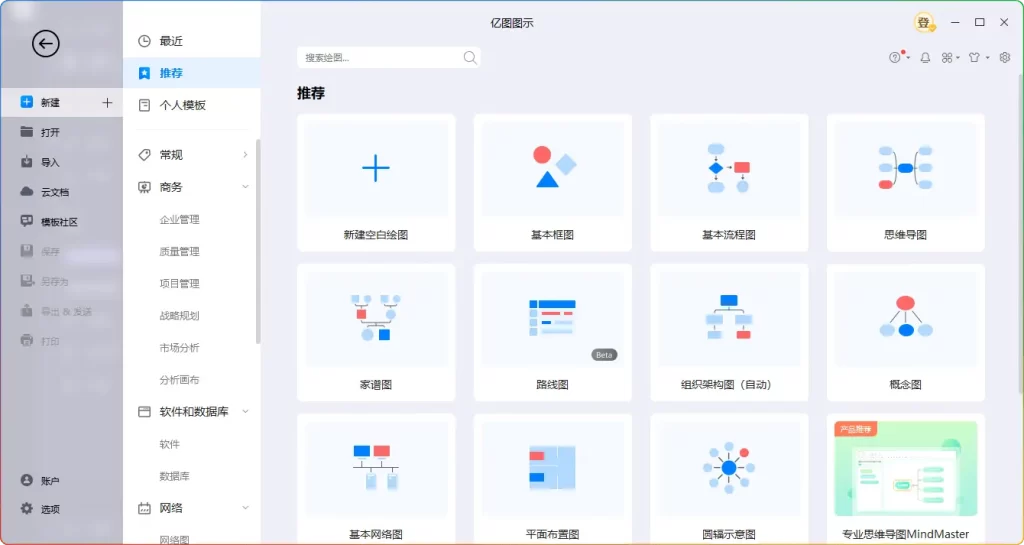Click the plus icon beside 新建

[108, 102]
